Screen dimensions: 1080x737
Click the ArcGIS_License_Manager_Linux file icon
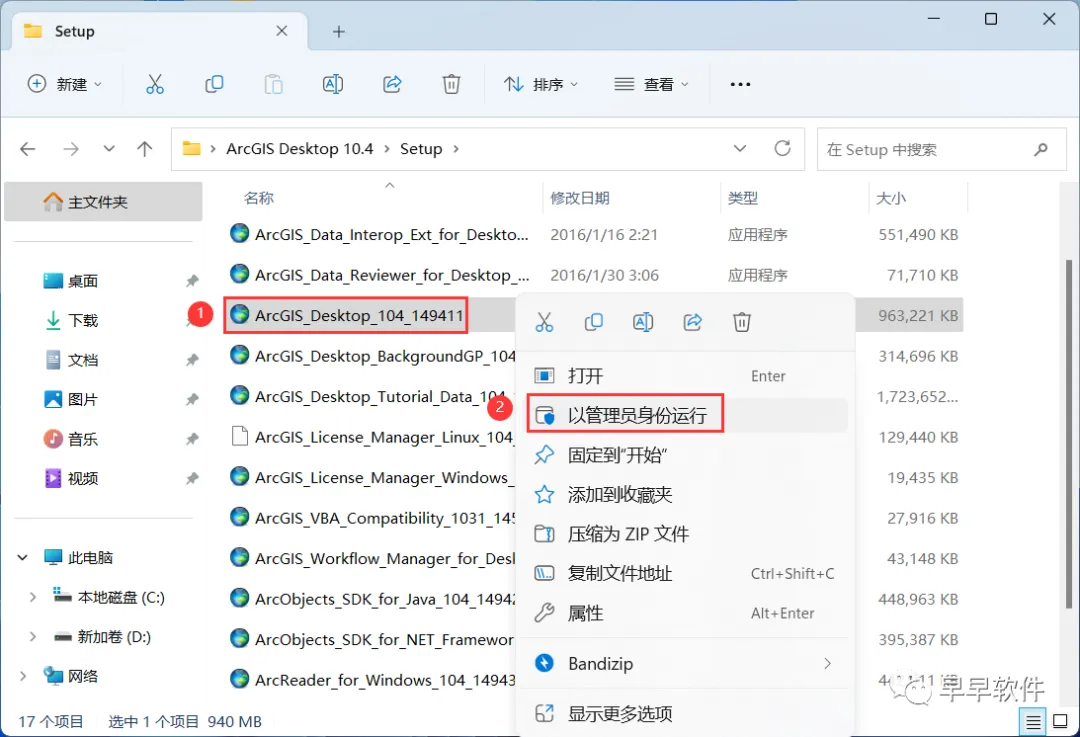(240, 436)
